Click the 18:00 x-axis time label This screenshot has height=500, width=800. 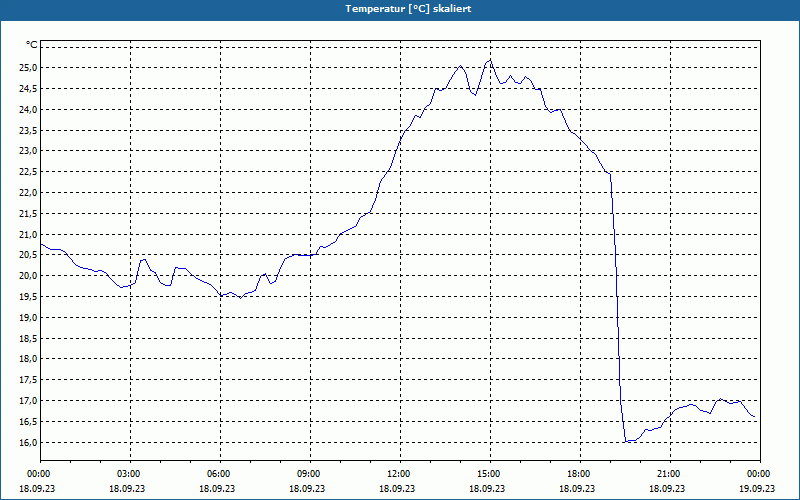pyautogui.click(x=580, y=473)
